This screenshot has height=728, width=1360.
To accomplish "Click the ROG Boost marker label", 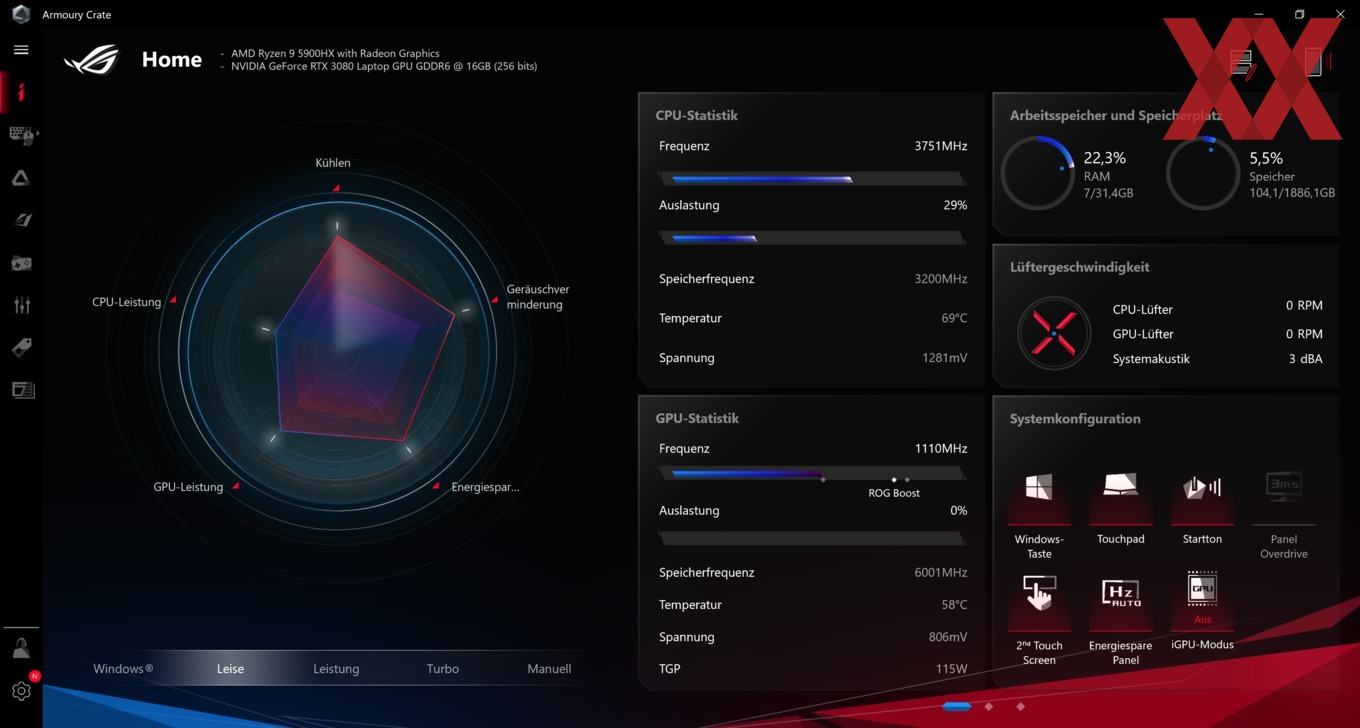I will pyautogui.click(x=894, y=493).
